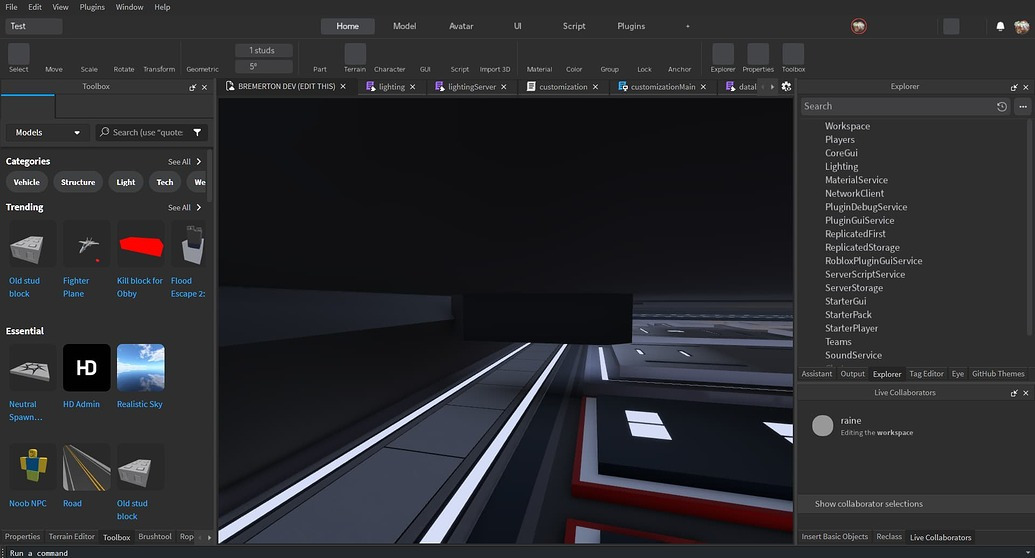Open the Realistic Sky model link
This screenshot has width=1035, height=558.
(139, 404)
